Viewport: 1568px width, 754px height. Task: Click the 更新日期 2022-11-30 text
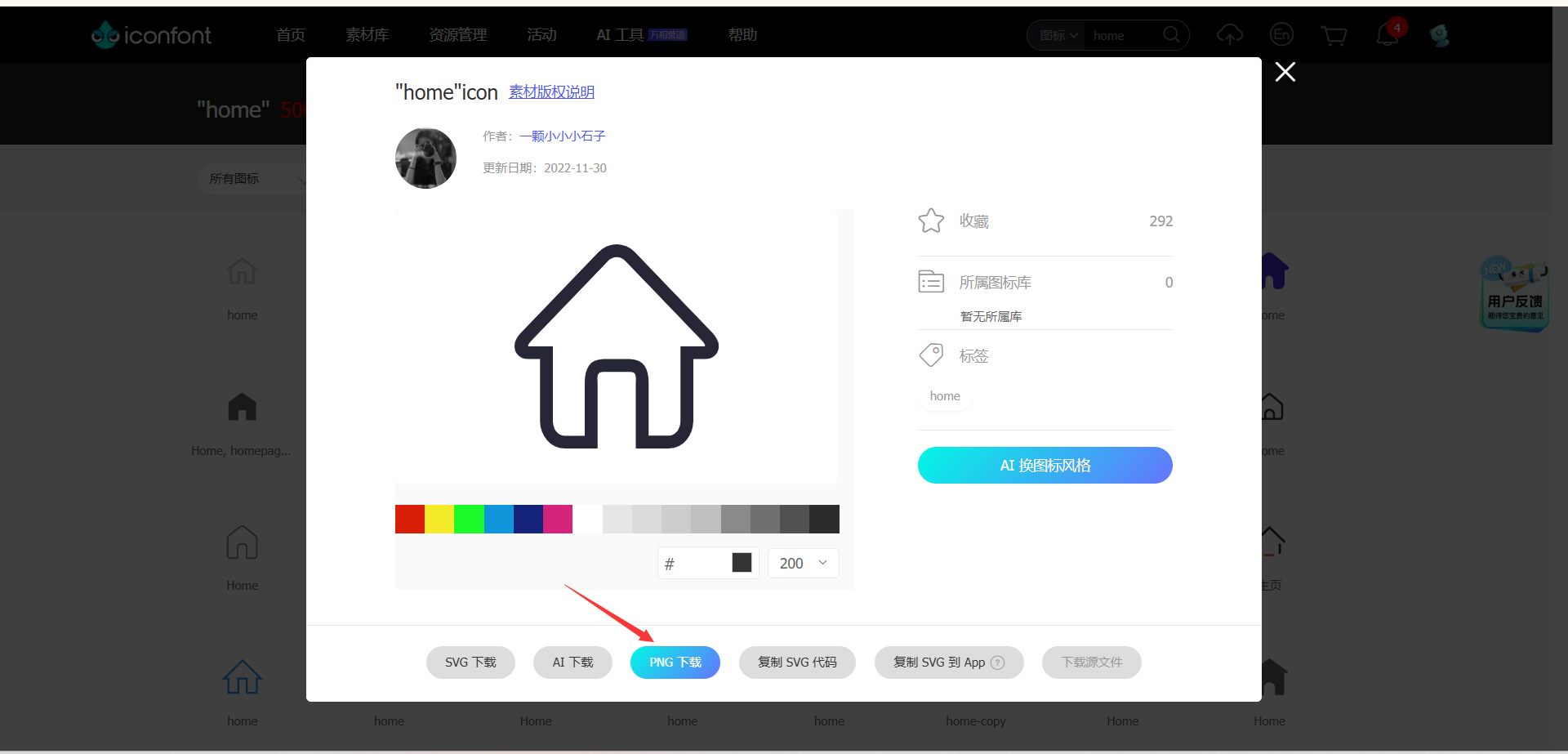545,167
